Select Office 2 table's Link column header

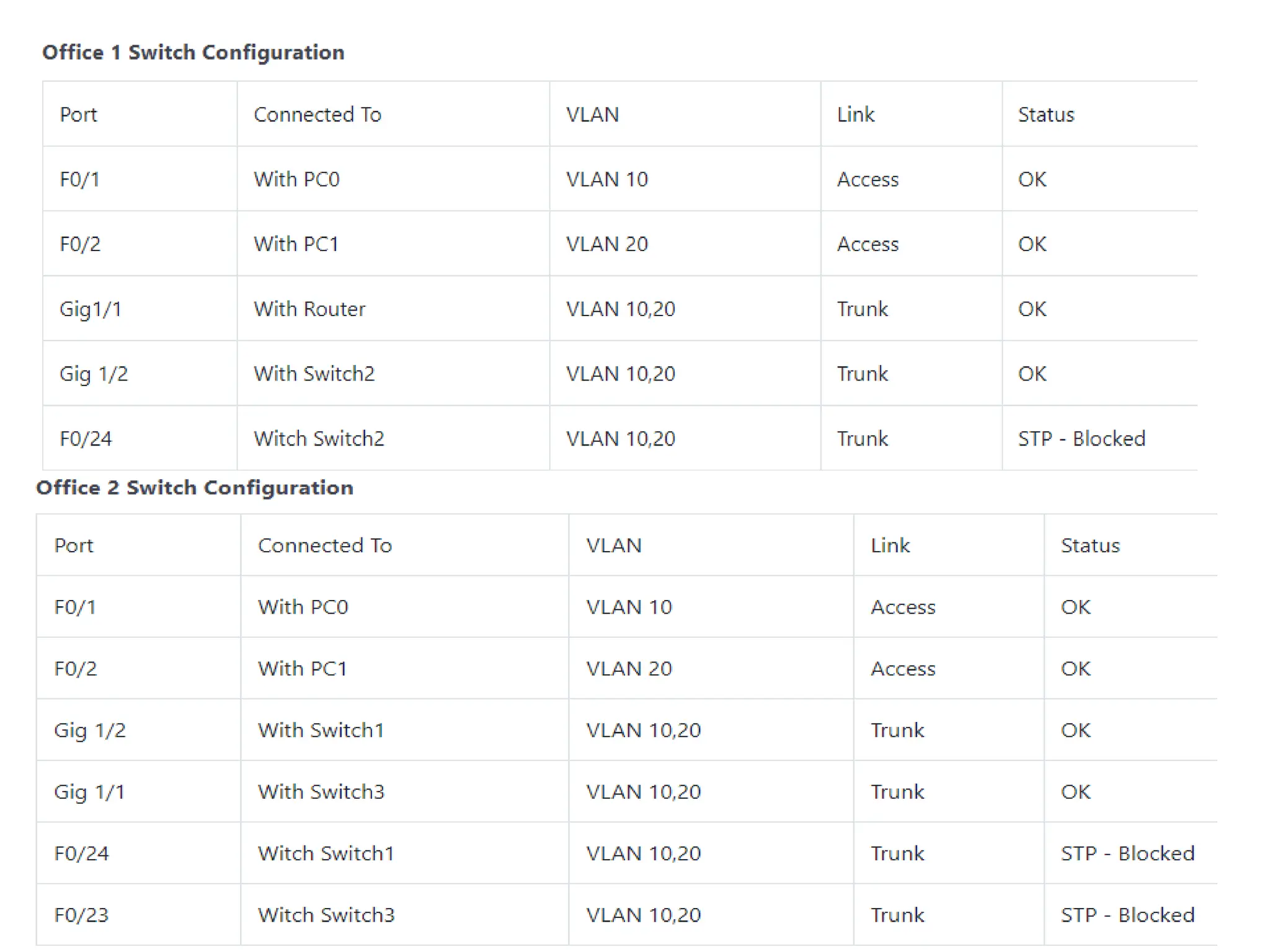tap(890, 545)
